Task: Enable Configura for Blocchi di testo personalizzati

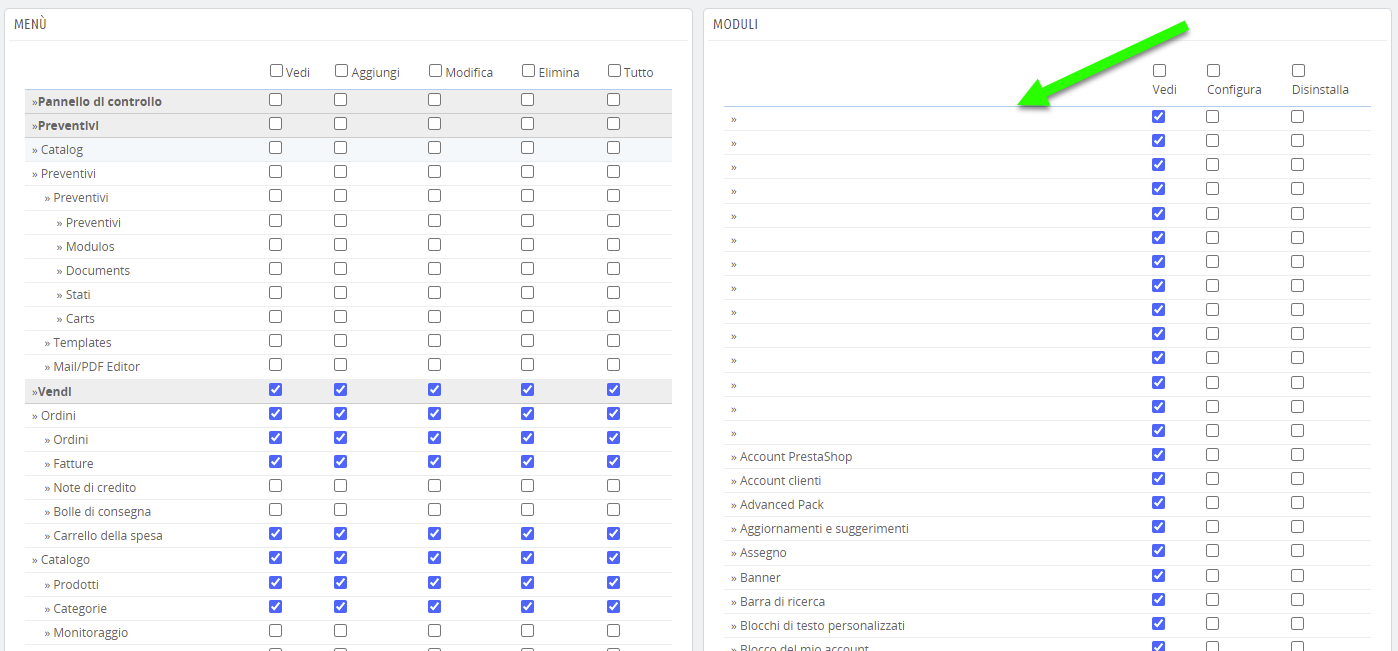Action: [1213, 624]
